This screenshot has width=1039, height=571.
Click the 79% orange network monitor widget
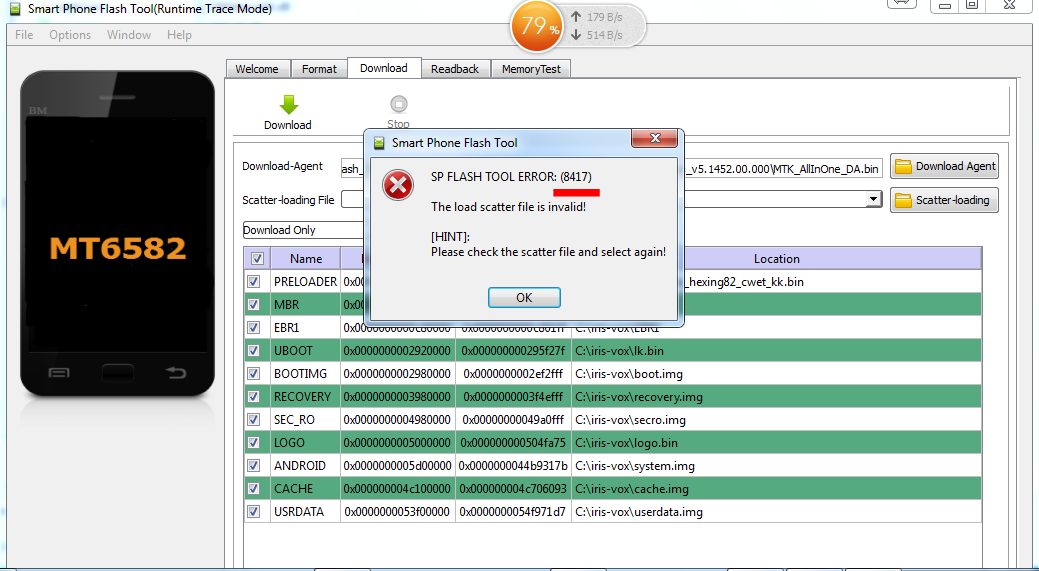click(x=535, y=26)
